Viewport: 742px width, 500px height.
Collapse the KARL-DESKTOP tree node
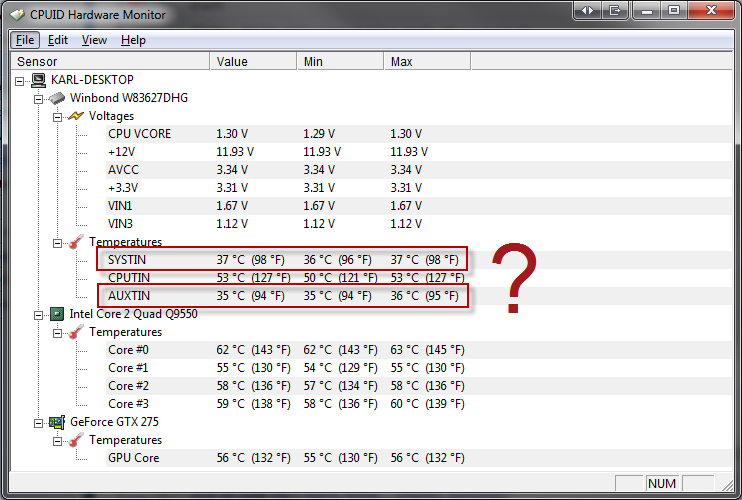pos(19,81)
